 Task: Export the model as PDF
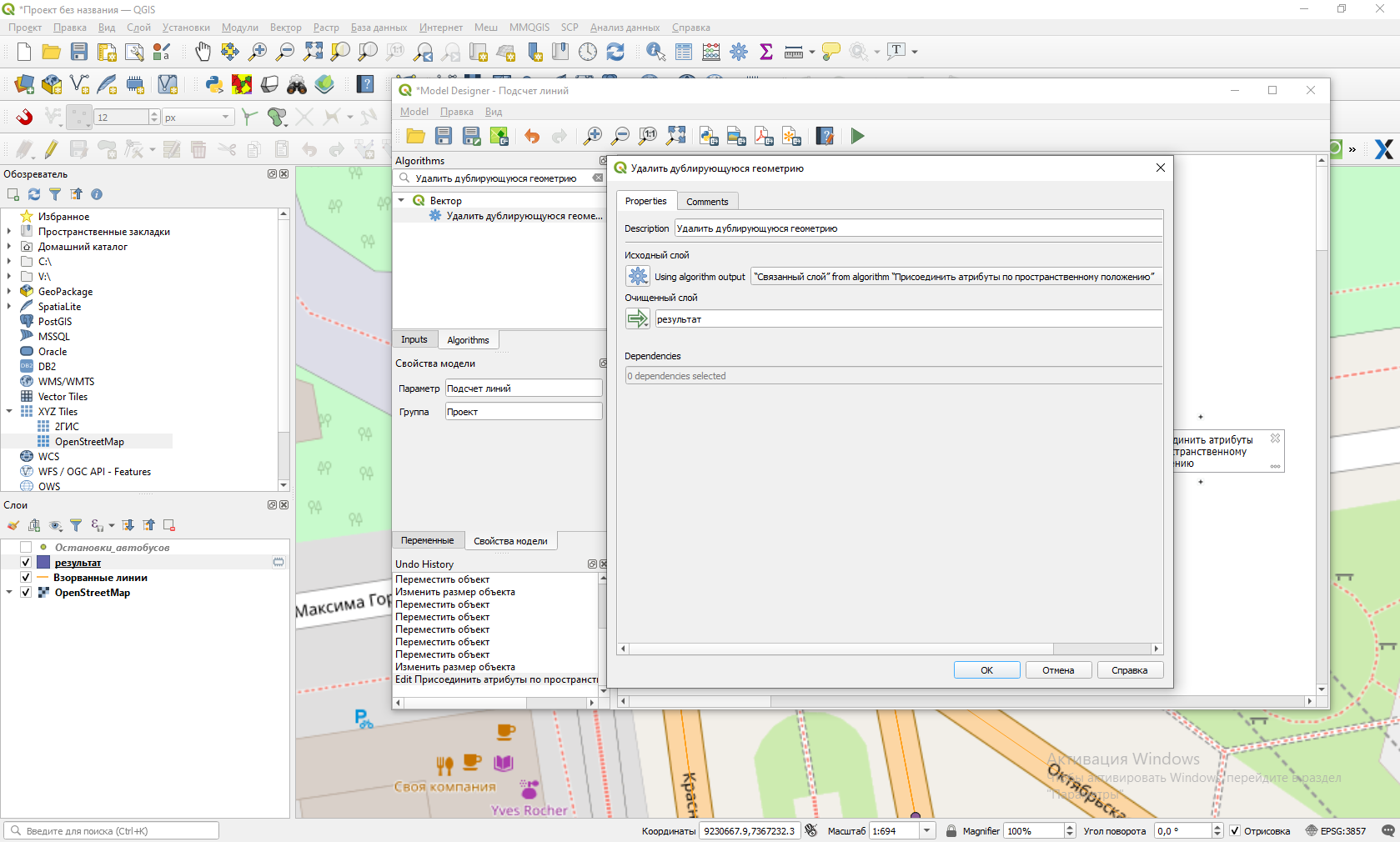click(x=764, y=136)
